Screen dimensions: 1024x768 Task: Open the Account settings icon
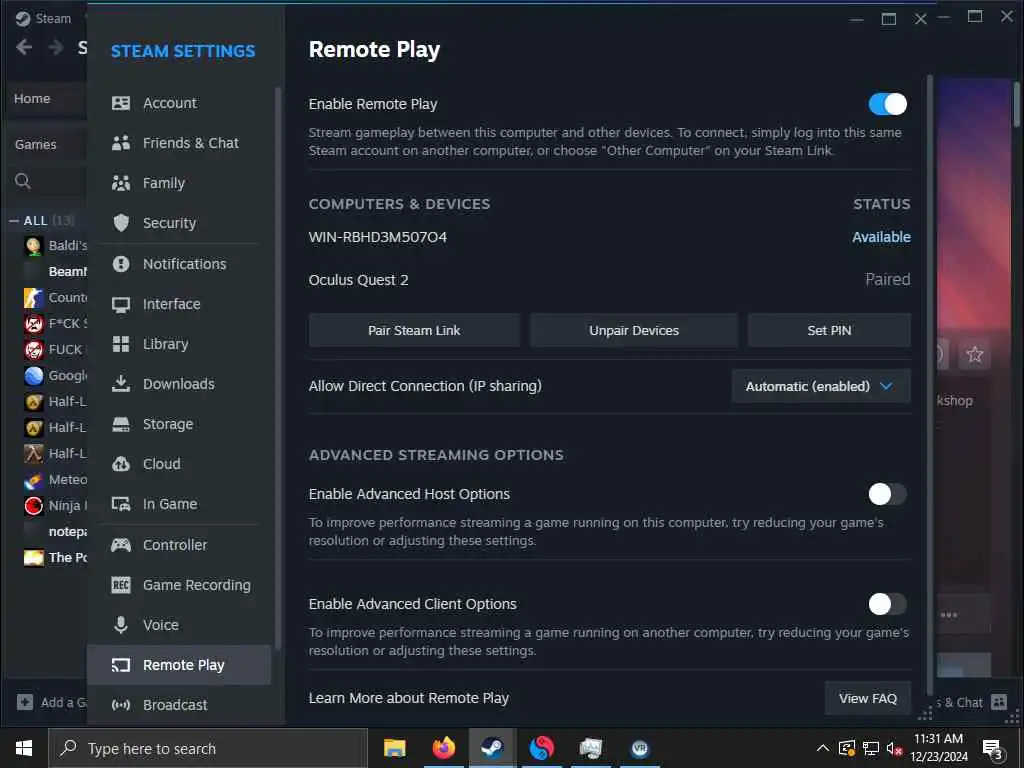coord(121,103)
